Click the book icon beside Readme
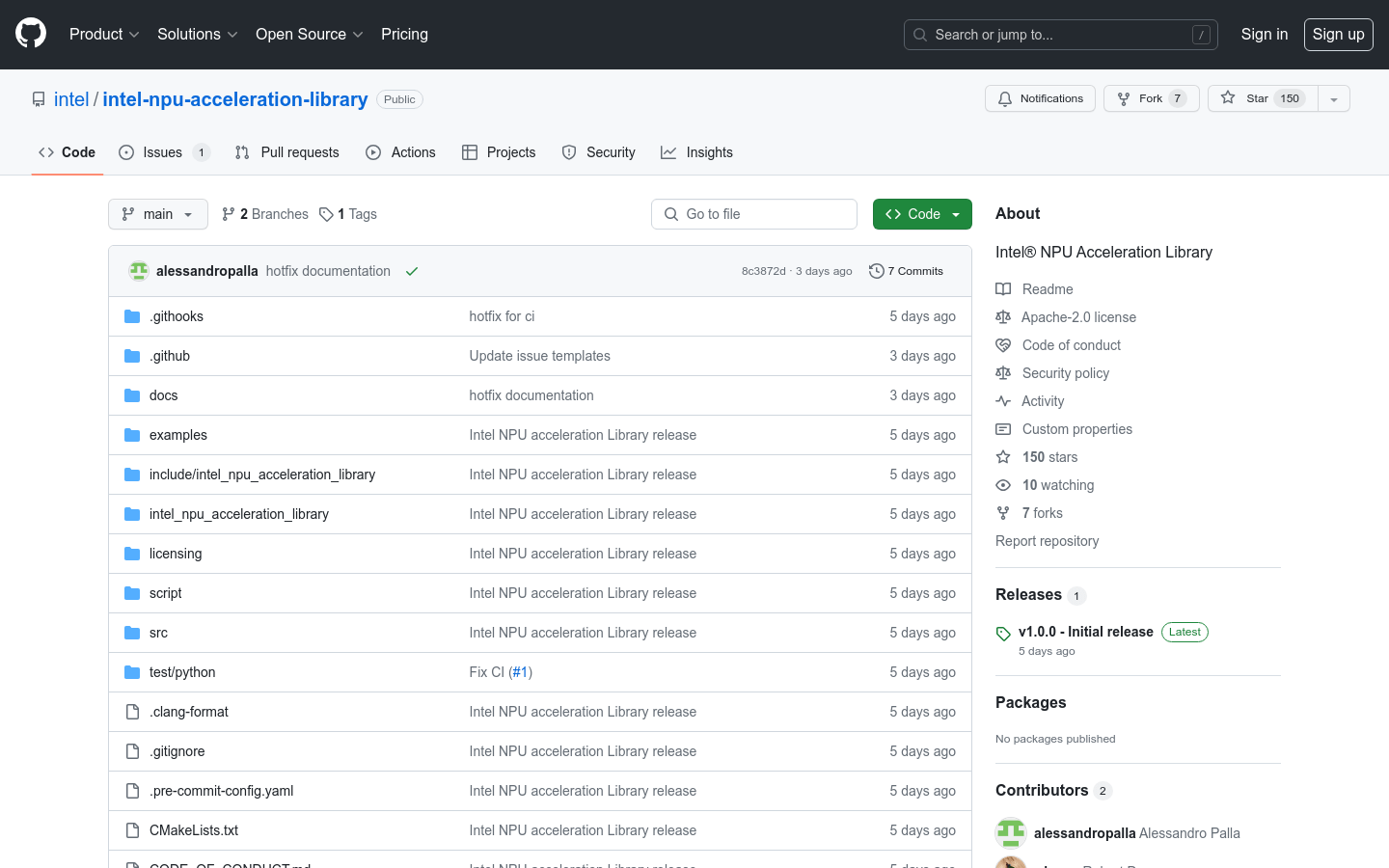 1003,289
